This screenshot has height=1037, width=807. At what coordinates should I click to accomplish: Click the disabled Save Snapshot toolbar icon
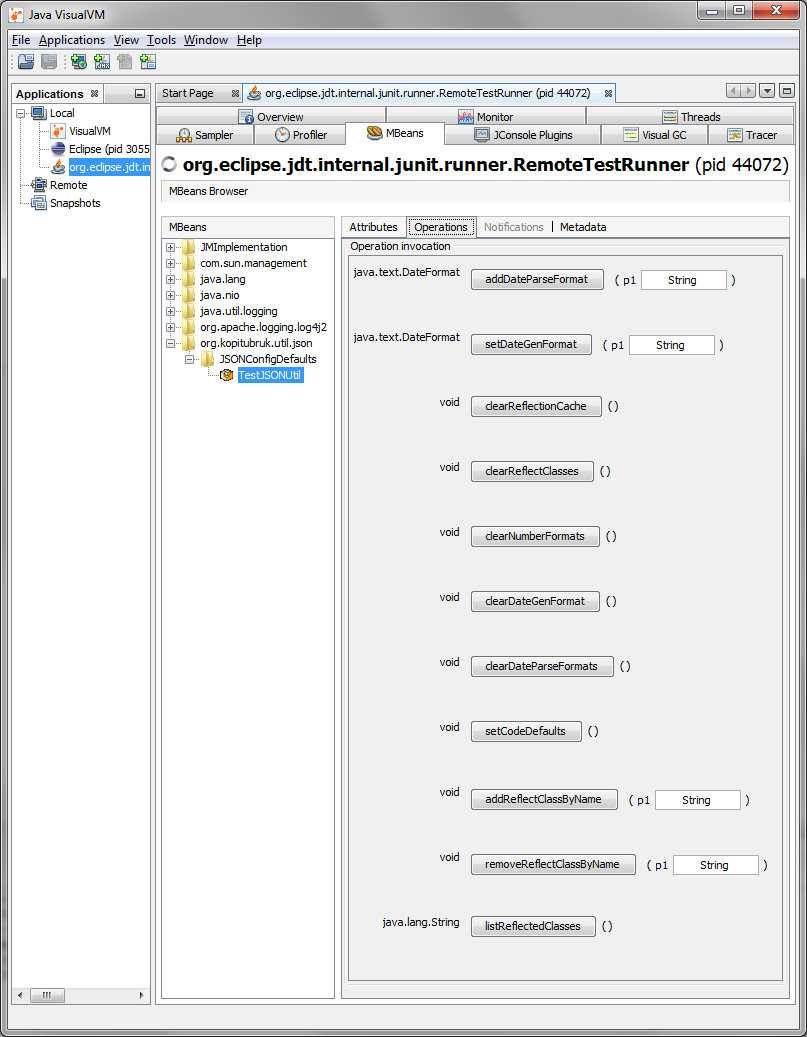(x=49, y=62)
